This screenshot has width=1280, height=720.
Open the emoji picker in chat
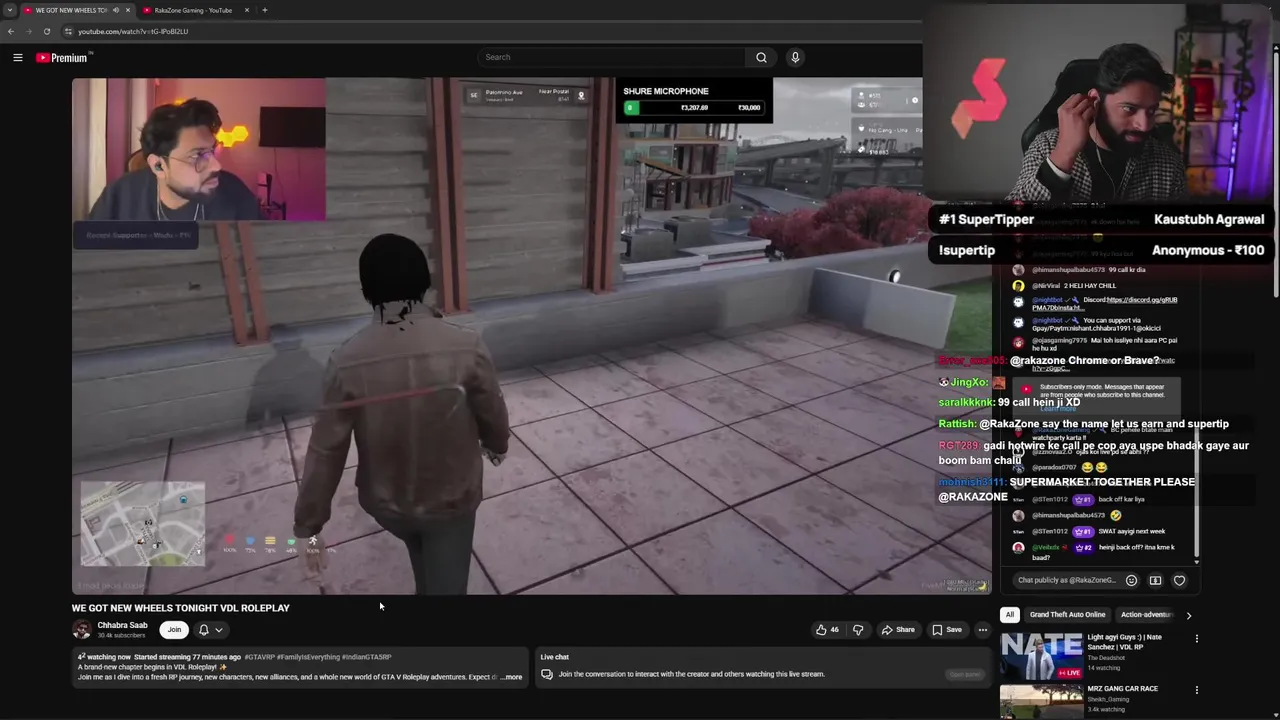coord(1131,580)
